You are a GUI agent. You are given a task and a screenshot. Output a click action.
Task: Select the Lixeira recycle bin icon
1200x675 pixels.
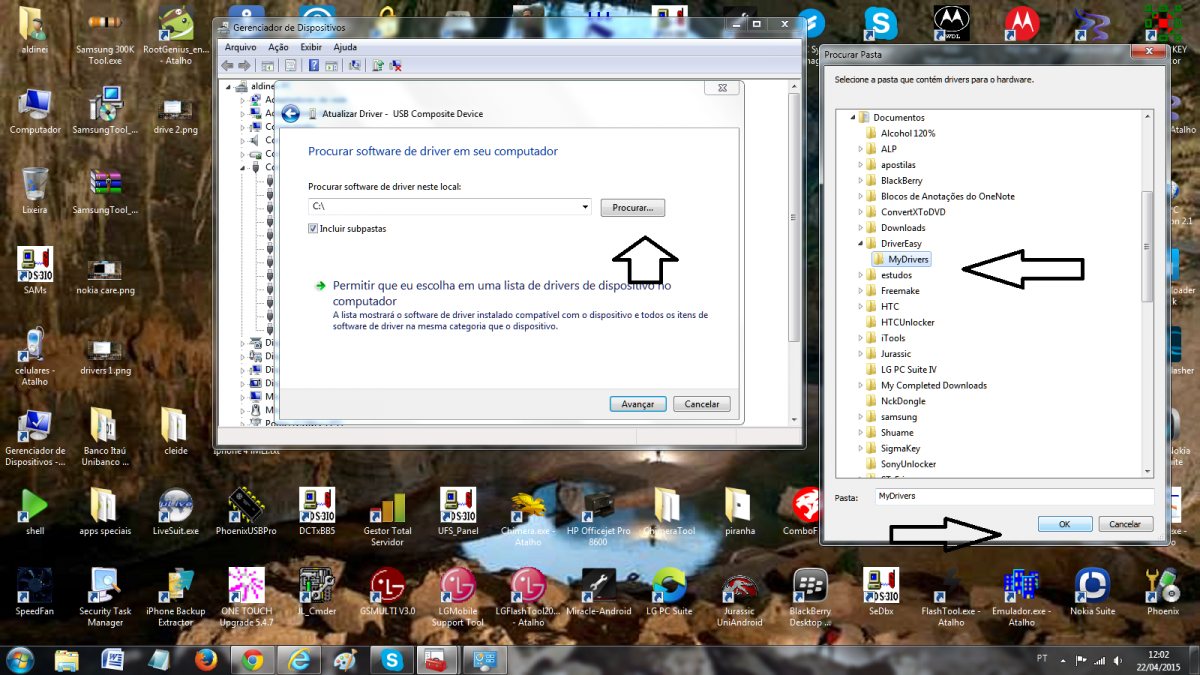pyautogui.click(x=35, y=190)
